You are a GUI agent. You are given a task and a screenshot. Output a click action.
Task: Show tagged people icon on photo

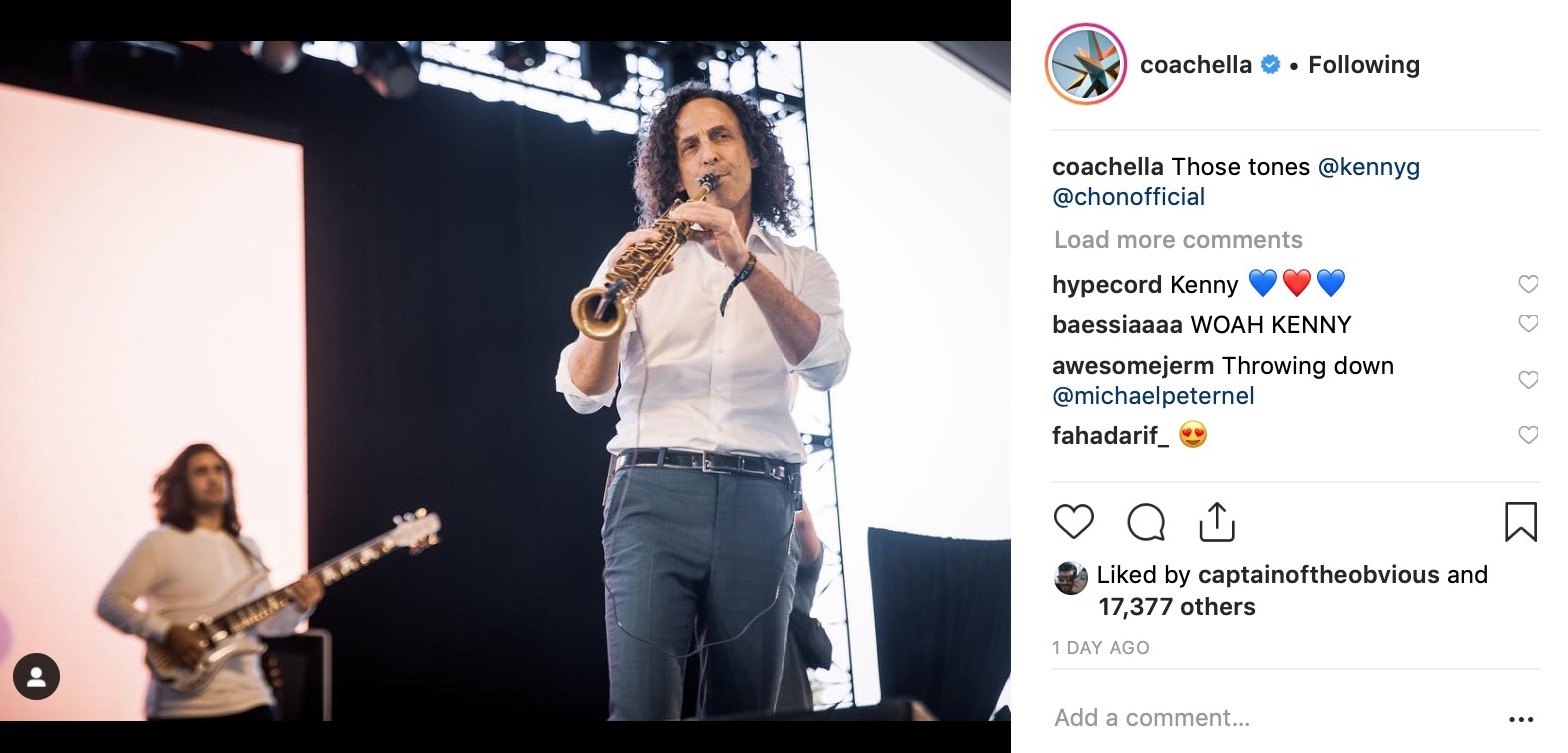(x=37, y=677)
